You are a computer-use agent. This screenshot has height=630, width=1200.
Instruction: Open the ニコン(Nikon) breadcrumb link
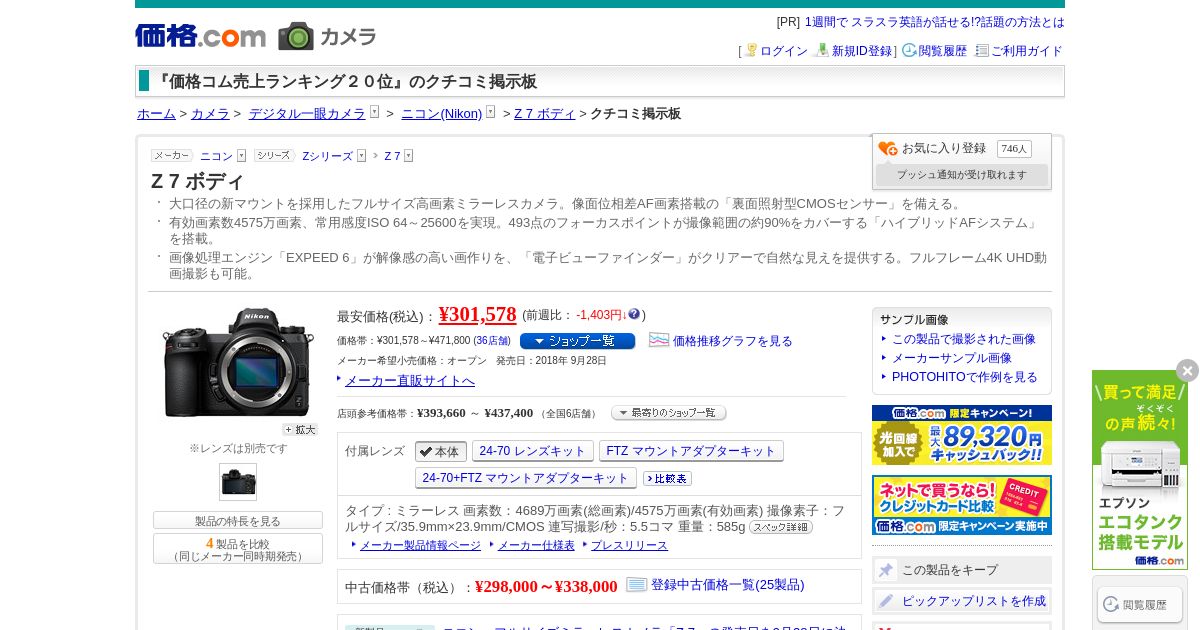coord(441,114)
